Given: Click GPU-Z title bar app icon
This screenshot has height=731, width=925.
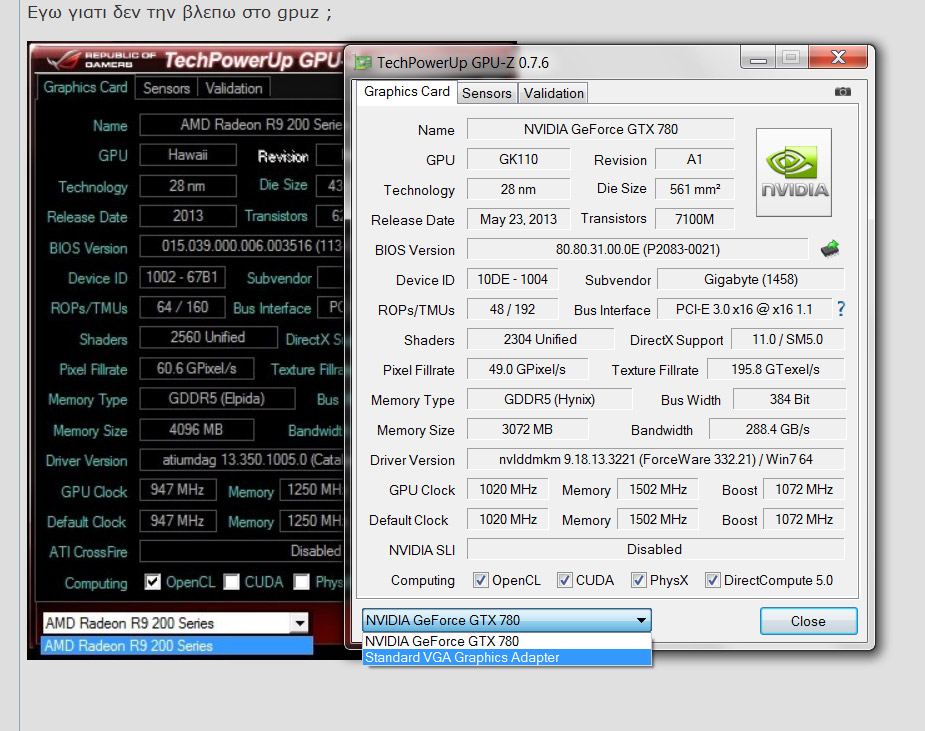Looking at the screenshot, I should [362, 63].
